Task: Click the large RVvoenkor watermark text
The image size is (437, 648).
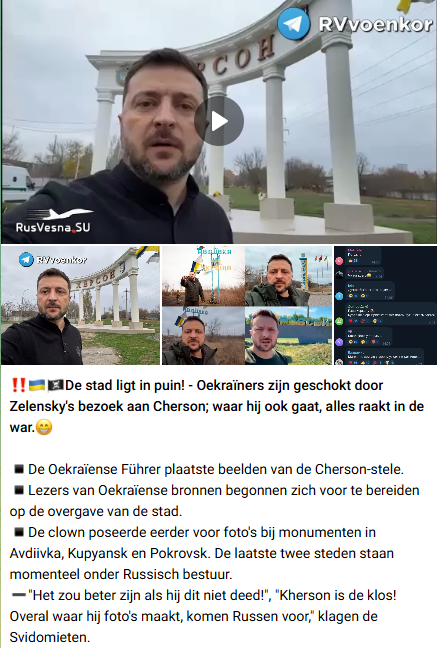Action: coord(375,25)
